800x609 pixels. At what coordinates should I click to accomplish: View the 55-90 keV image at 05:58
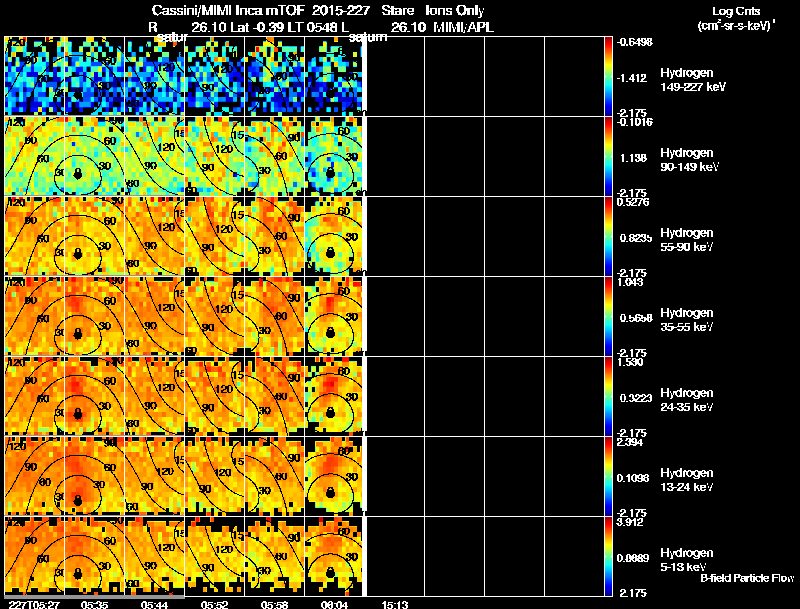(x=274, y=236)
